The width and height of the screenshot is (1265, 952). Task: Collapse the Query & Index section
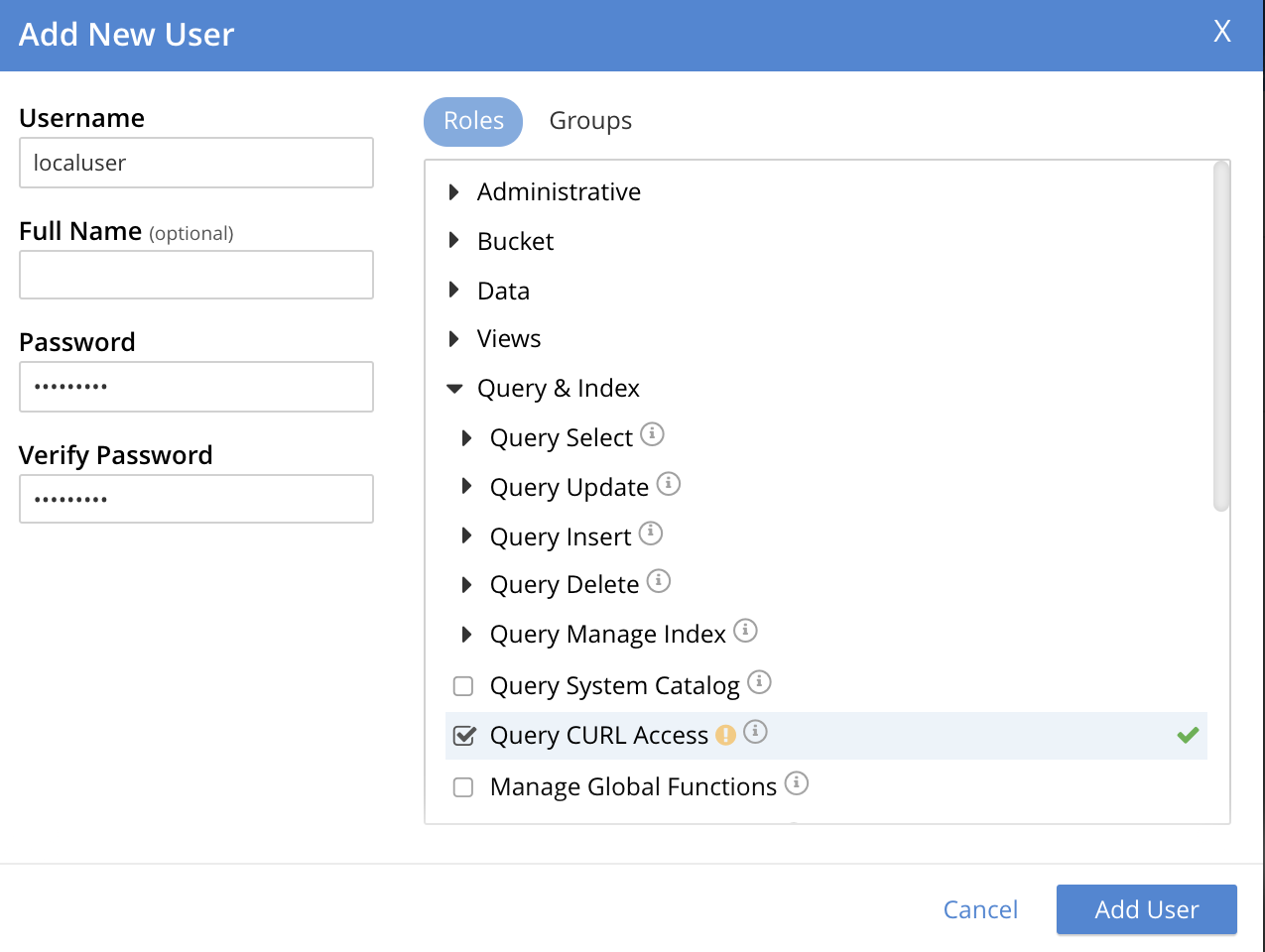(454, 389)
